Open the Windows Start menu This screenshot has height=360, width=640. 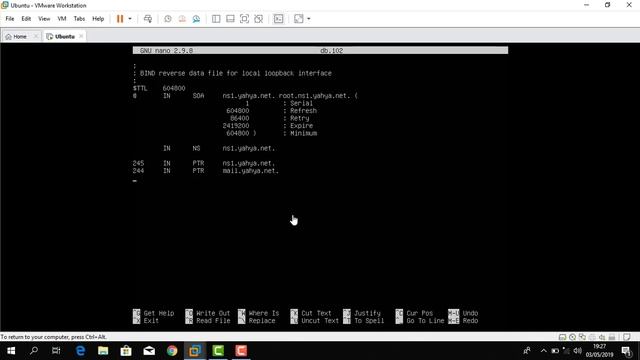click(x=11, y=351)
